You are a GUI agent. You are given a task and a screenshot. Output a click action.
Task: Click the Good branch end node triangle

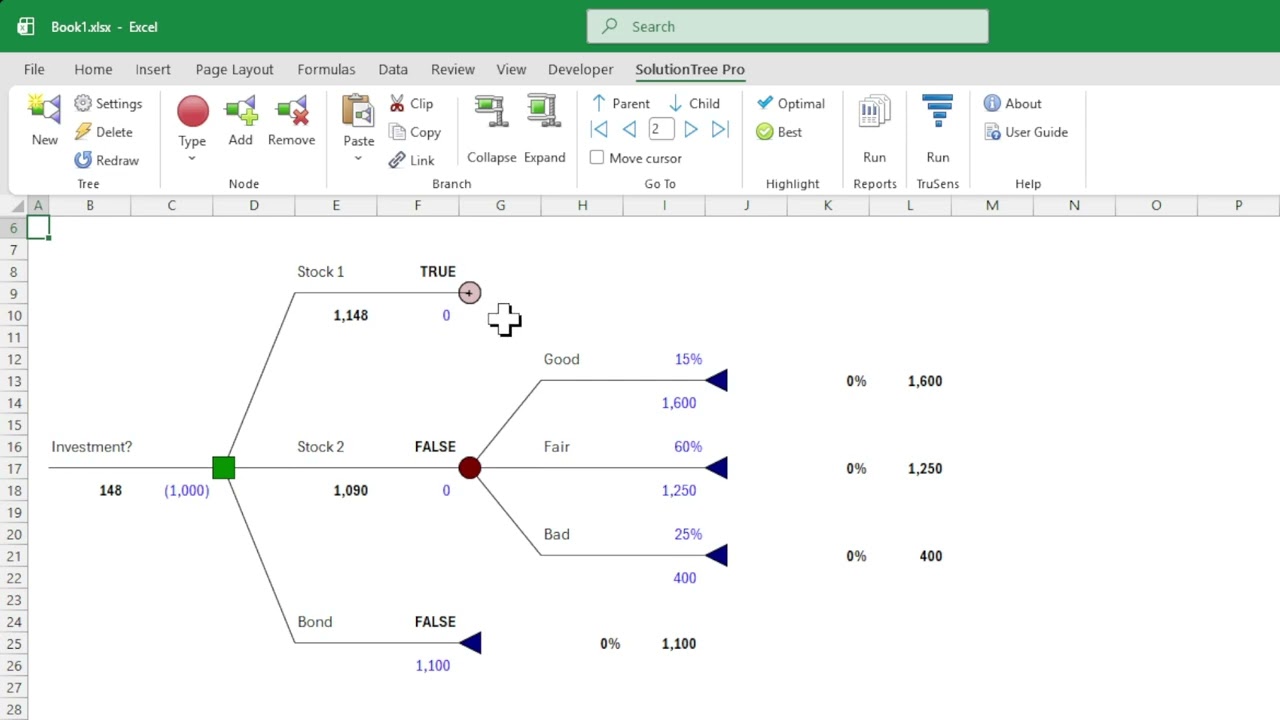pos(717,380)
